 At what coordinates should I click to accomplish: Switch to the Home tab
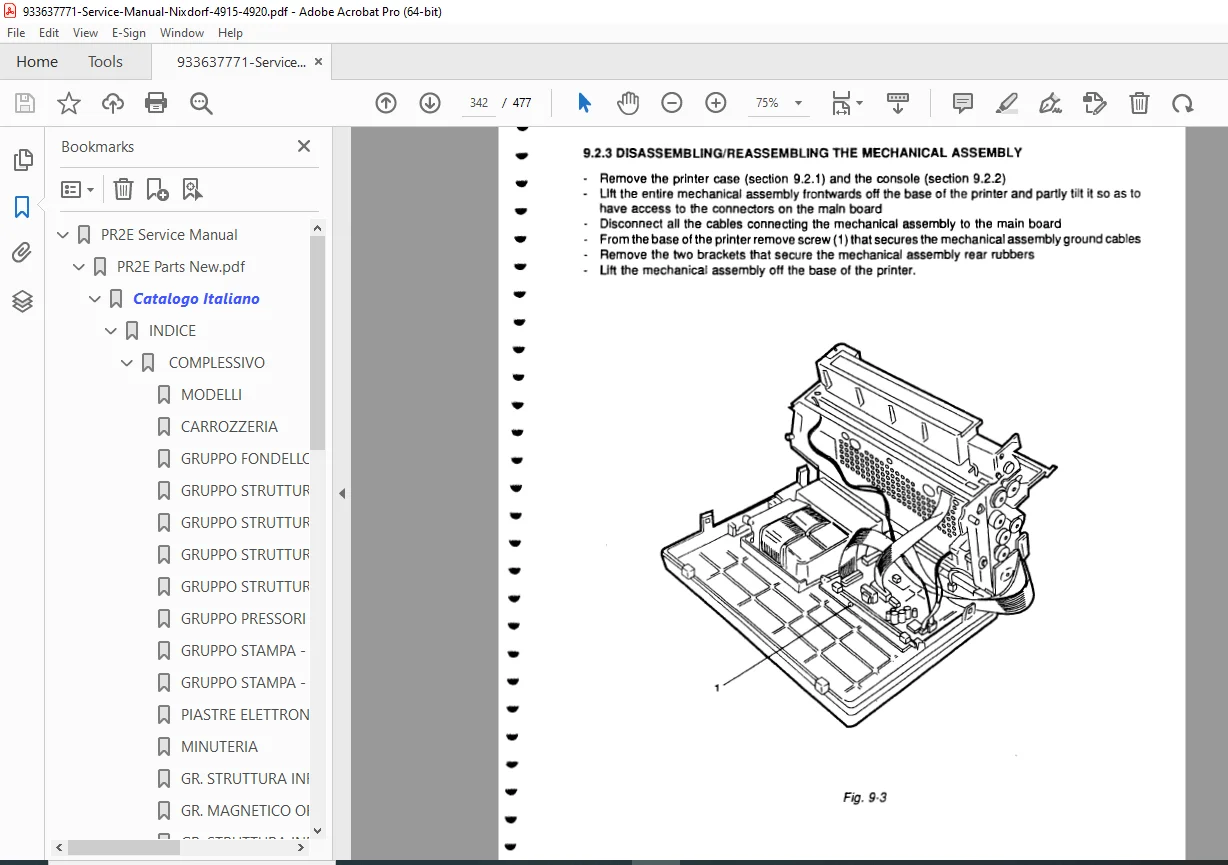coord(37,61)
